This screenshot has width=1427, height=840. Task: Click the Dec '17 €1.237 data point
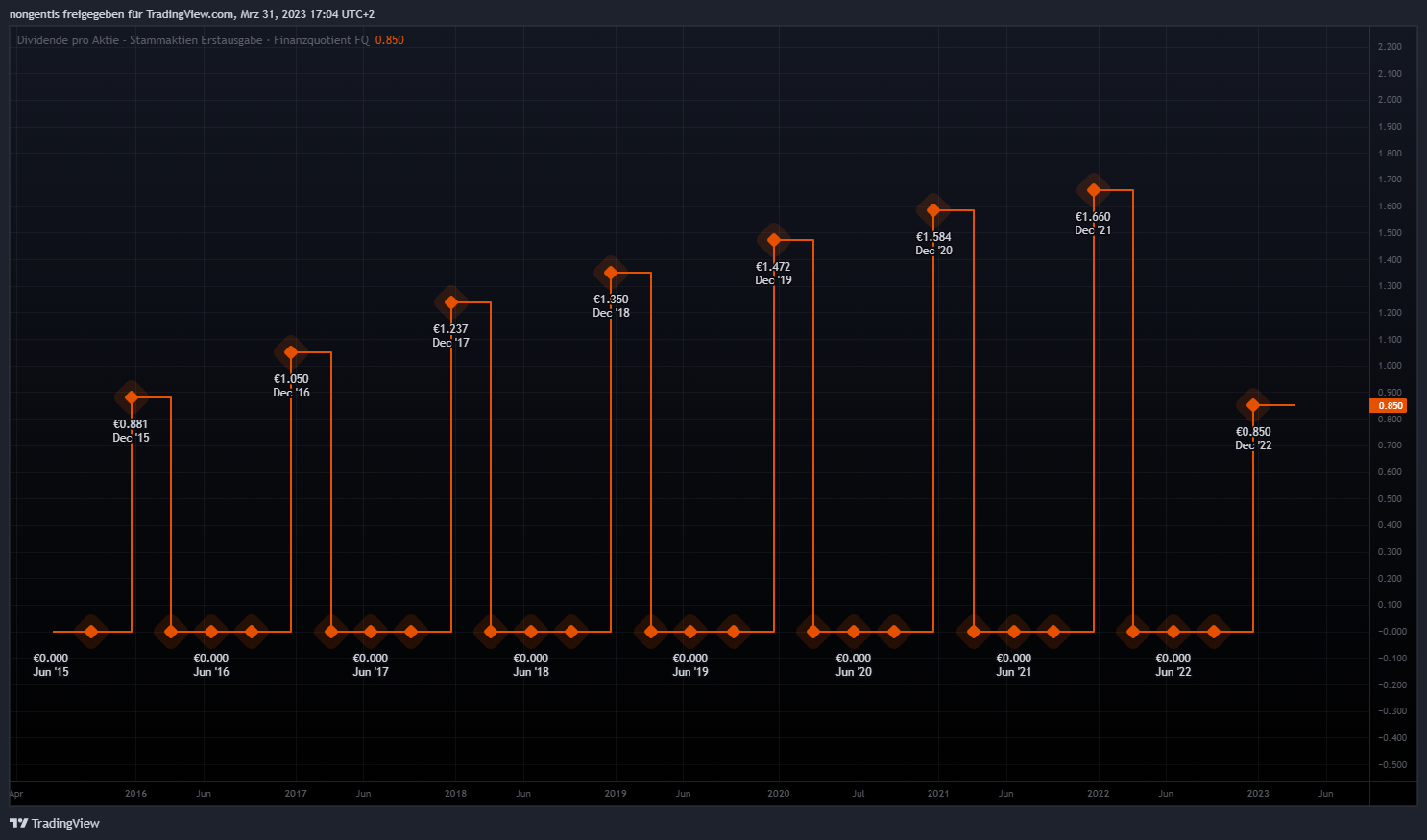451,302
